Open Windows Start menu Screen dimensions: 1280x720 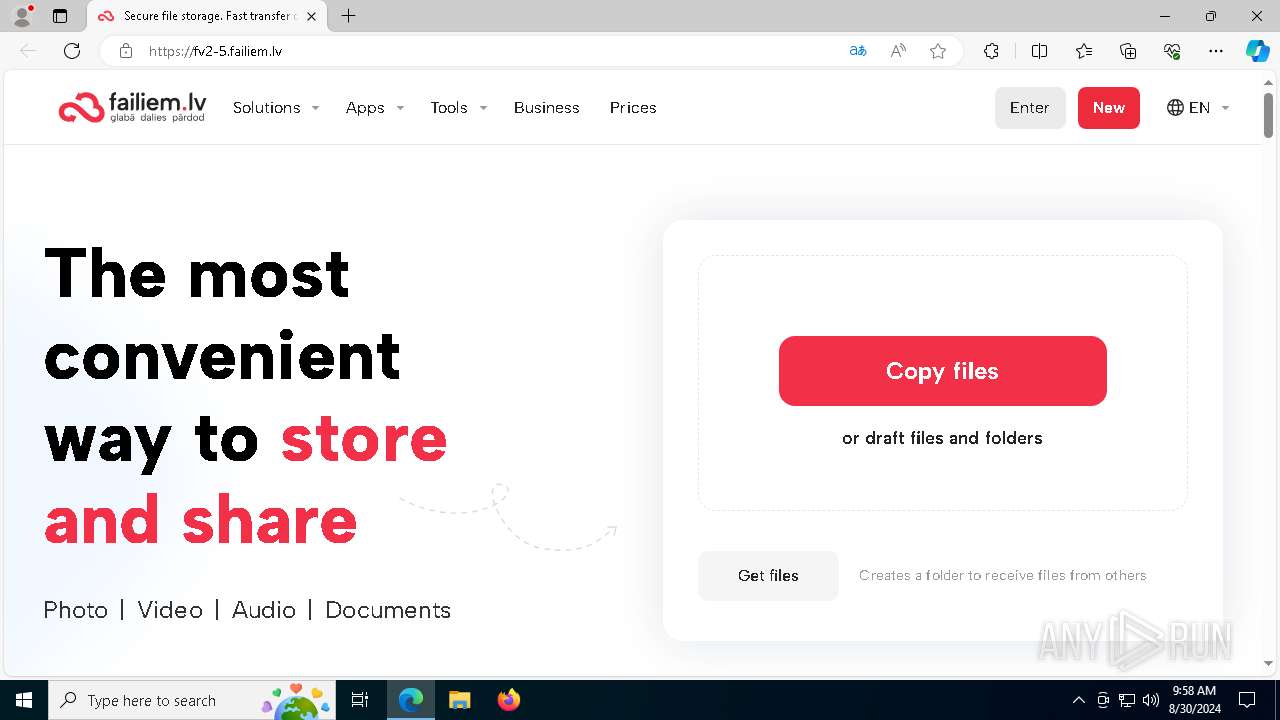point(24,700)
